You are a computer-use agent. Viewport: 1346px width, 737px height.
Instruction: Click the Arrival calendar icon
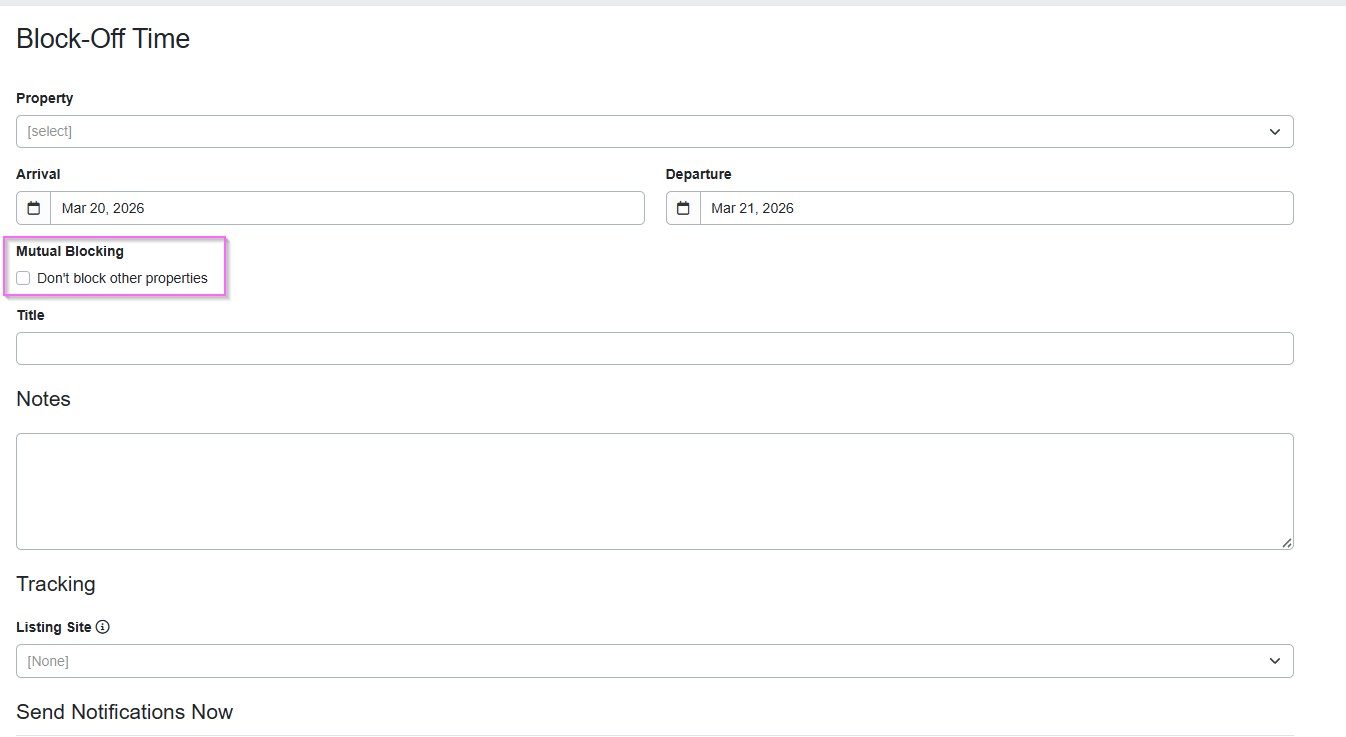pos(34,208)
